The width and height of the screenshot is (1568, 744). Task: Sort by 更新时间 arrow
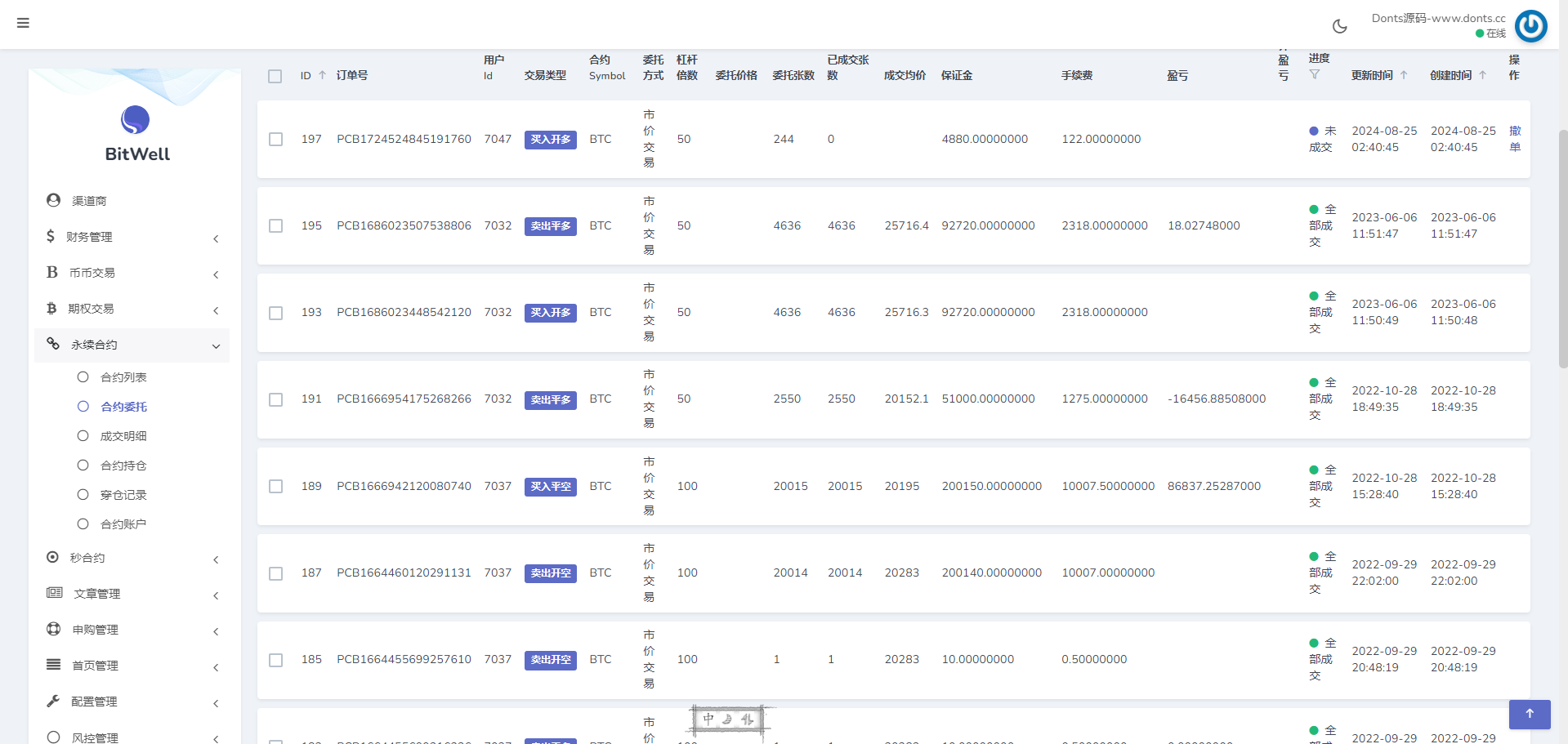click(x=1404, y=75)
